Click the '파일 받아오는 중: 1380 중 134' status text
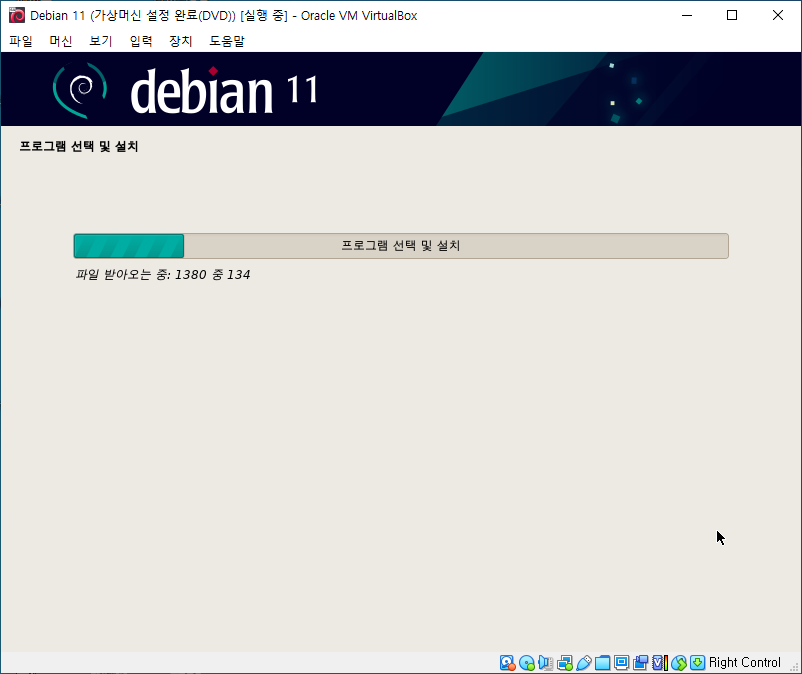The width and height of the screenshot is (802, 674). point(163,275)
